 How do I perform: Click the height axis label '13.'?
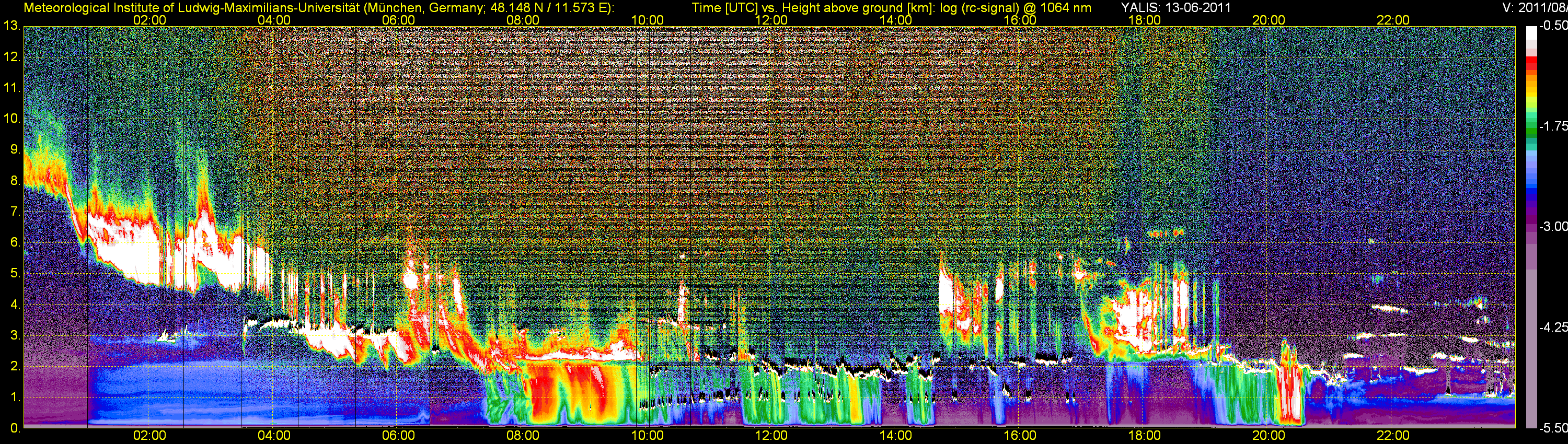(x=12, y=26)
